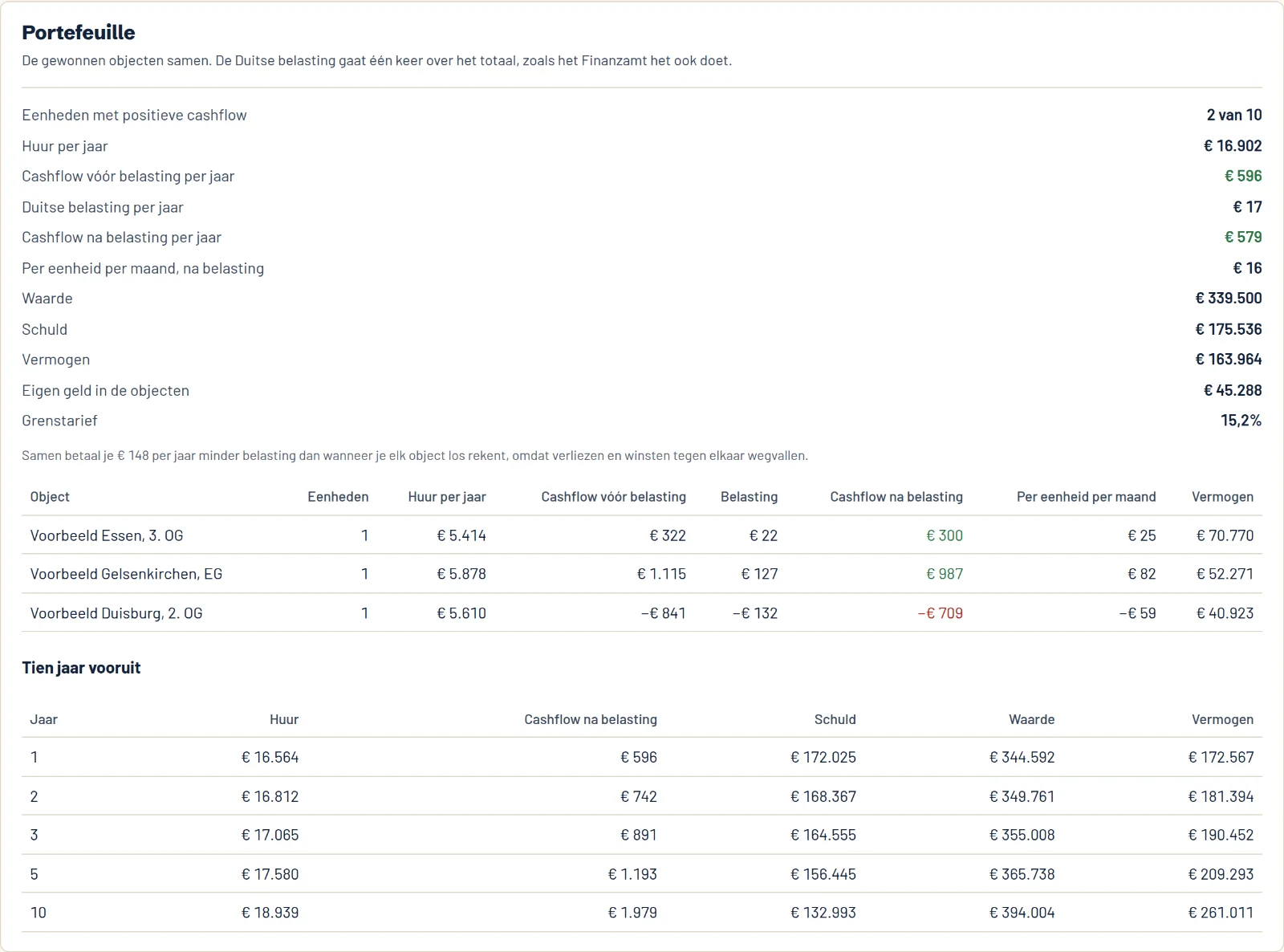The image size is (1284, 952).
Task: Click year 2 cashflow value € 742
Action: [639, 796]
